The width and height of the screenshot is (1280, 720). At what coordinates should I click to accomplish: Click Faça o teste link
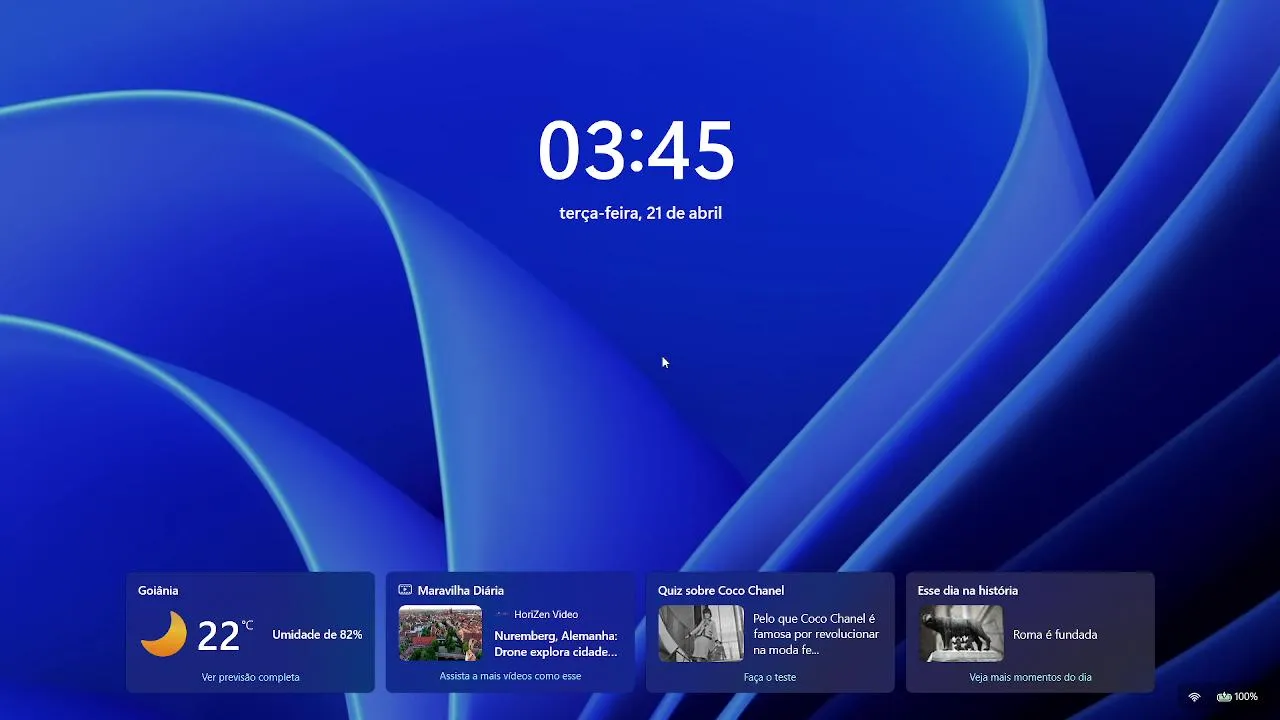770,677
